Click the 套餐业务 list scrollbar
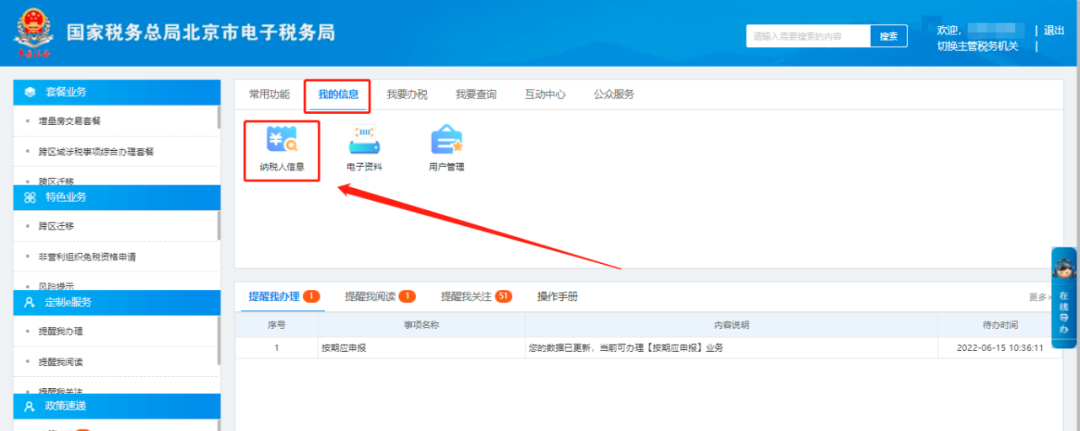The image size is (1080, 431). [219, 118]
